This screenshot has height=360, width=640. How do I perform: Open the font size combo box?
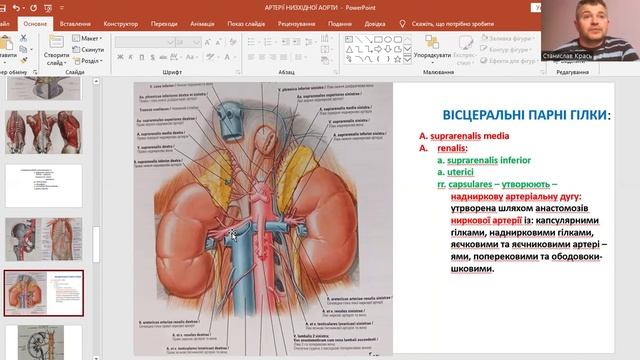(x=189, y=42)
